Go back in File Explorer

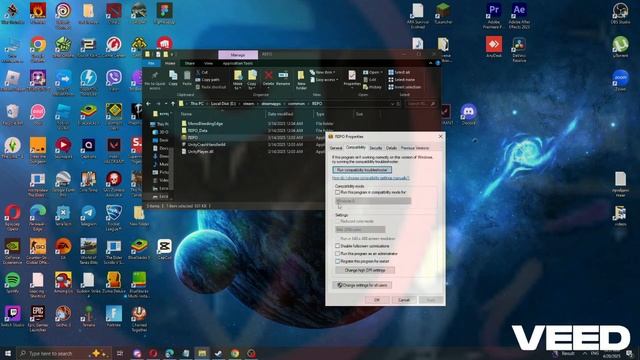point(149,104)
